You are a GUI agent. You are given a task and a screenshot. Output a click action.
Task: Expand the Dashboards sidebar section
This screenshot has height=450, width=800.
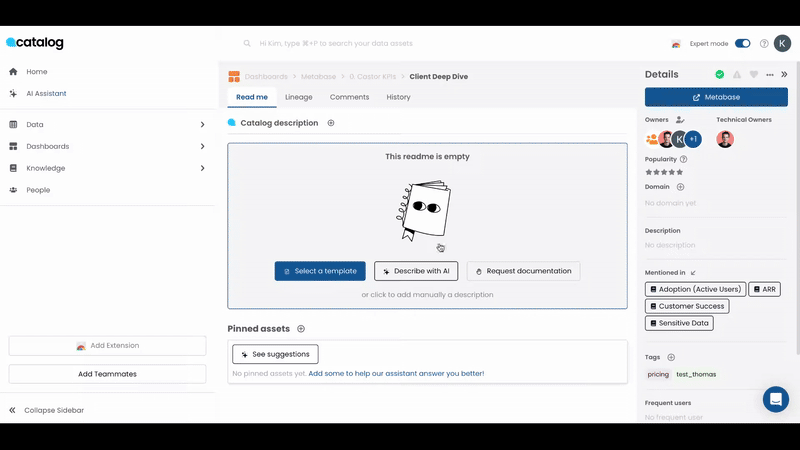click(202, 147)
